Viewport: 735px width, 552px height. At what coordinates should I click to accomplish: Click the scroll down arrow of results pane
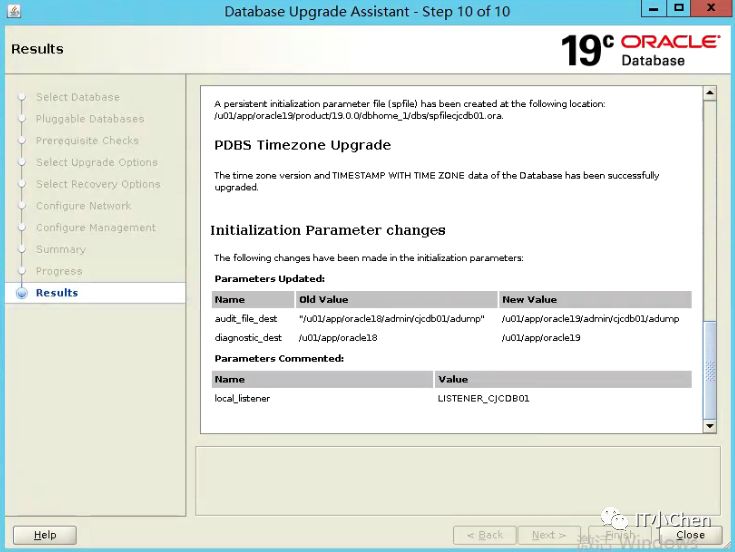click(x=710, y=426)
